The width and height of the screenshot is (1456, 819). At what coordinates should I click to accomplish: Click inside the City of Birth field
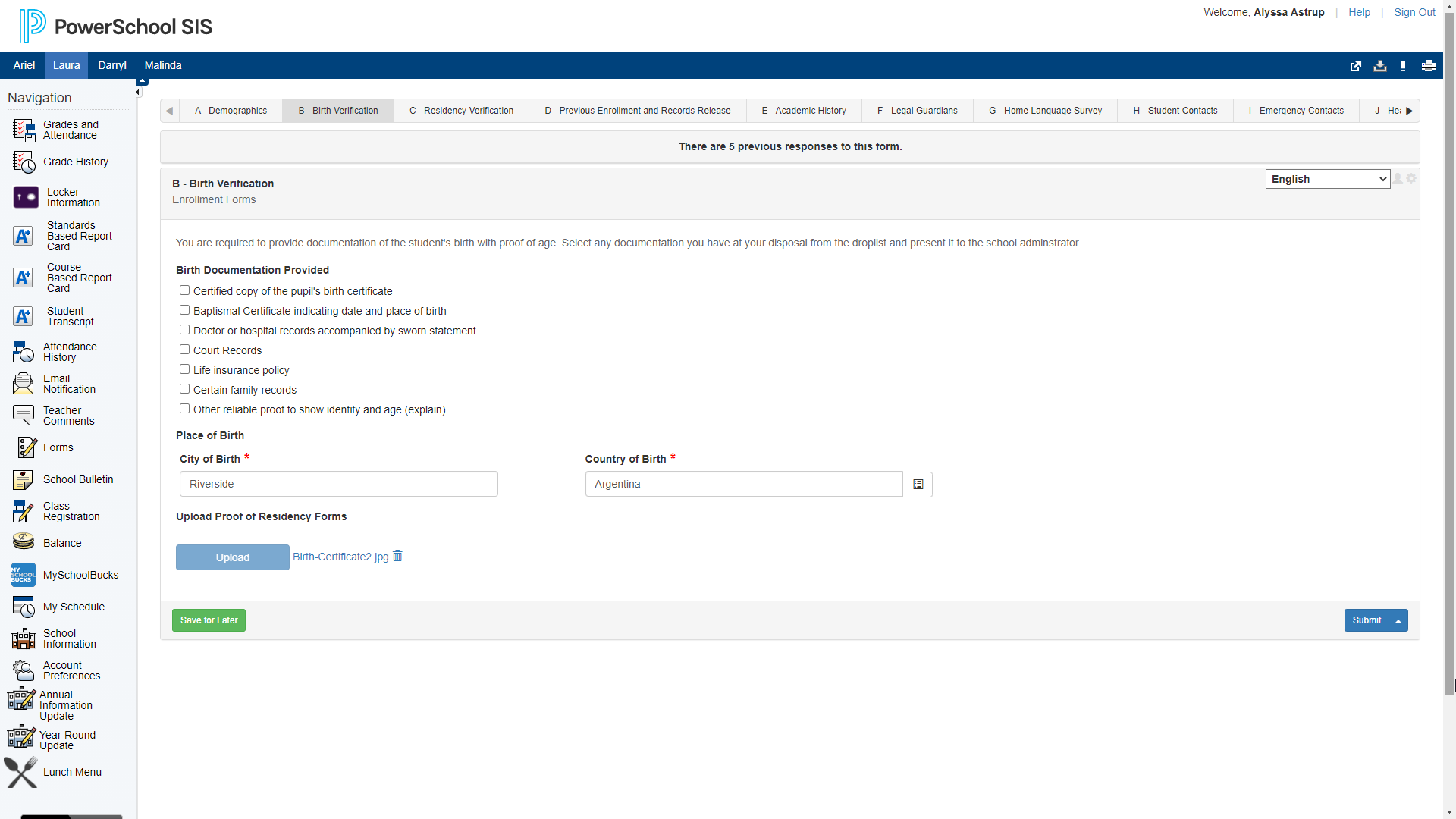click(338, 484)
